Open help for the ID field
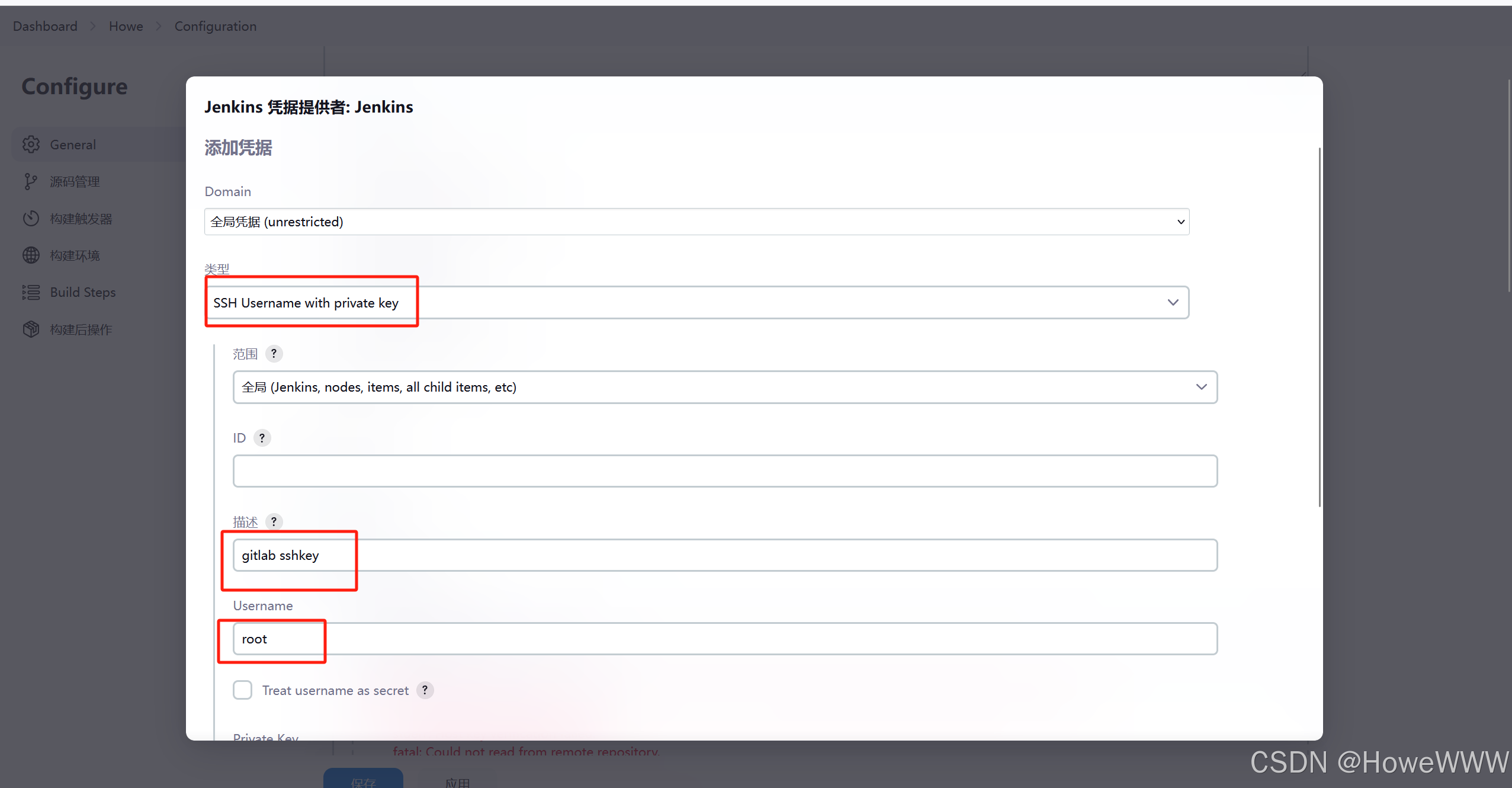 [x=262, y=438]
